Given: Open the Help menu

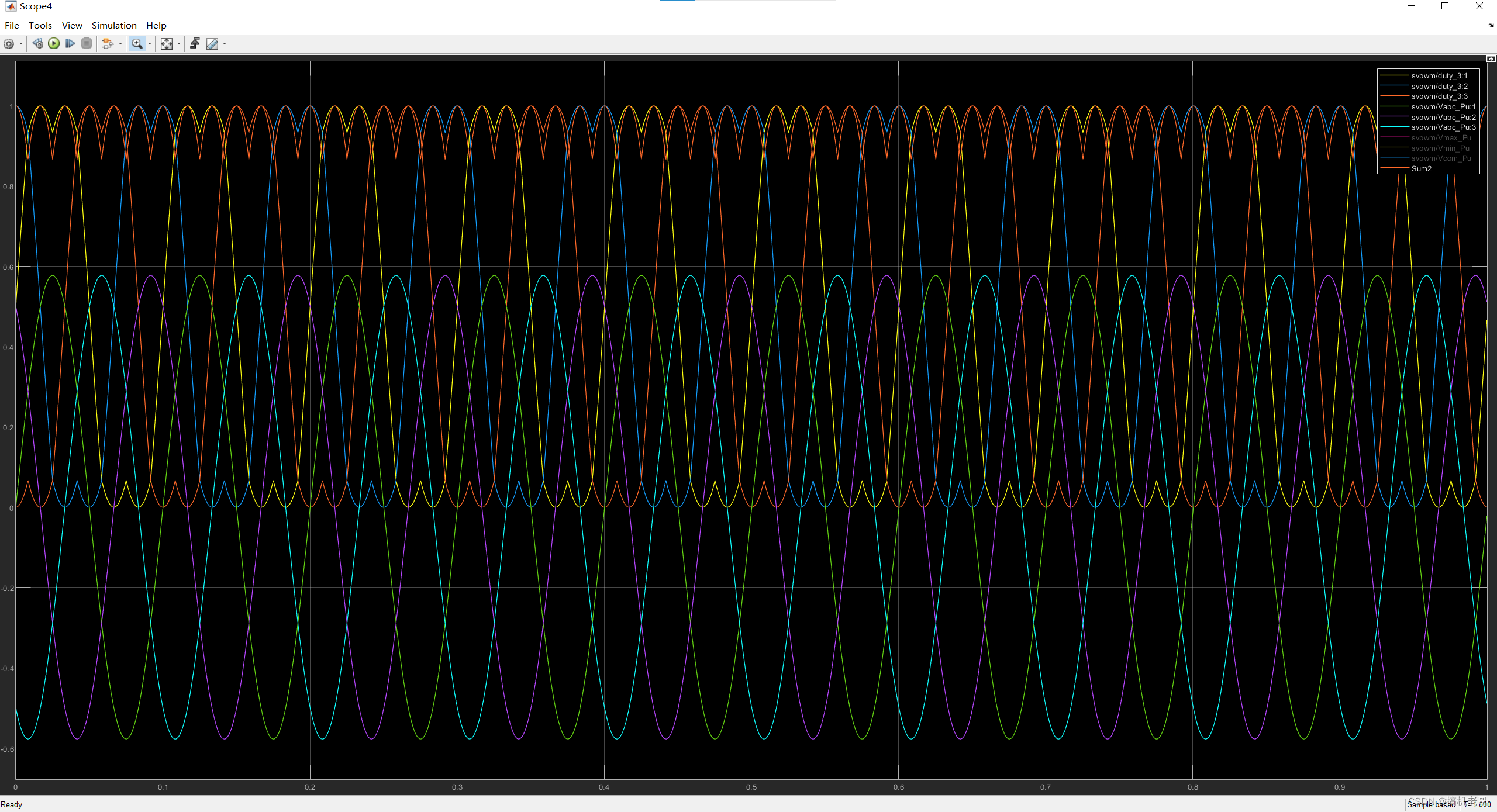Looking at the screenshot, I should point(156,25).
